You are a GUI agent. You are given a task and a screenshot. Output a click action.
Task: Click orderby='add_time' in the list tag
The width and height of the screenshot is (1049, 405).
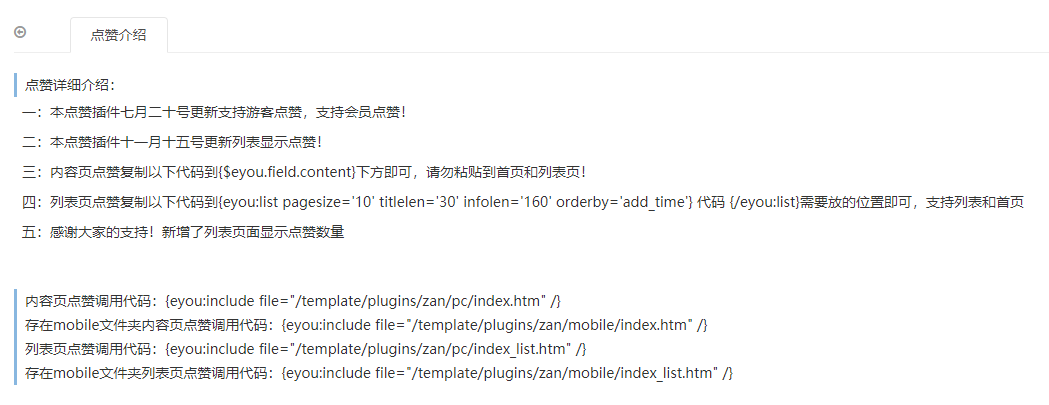coord(625,203)
